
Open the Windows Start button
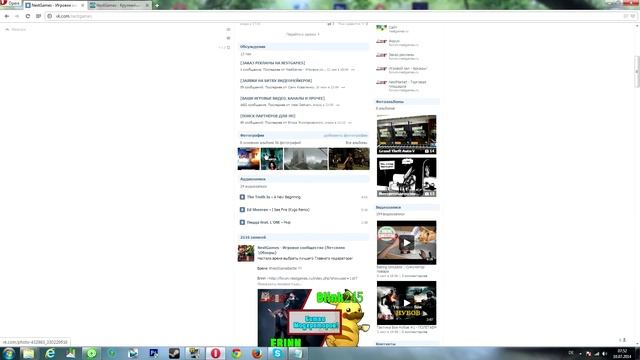click(x=8, y=353)
